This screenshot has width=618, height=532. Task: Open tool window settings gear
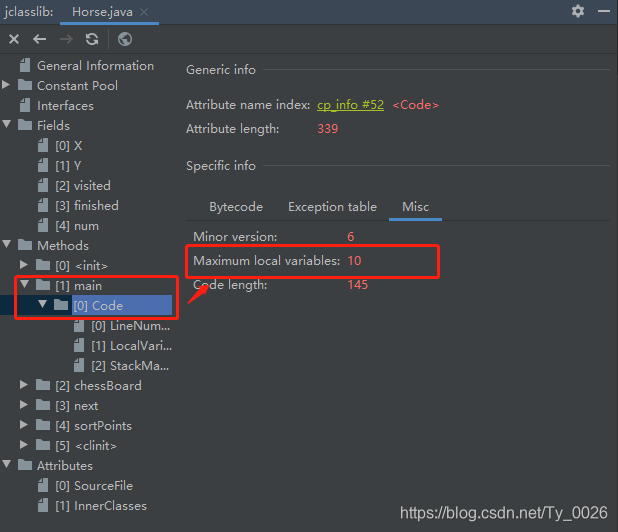[578, 11]
